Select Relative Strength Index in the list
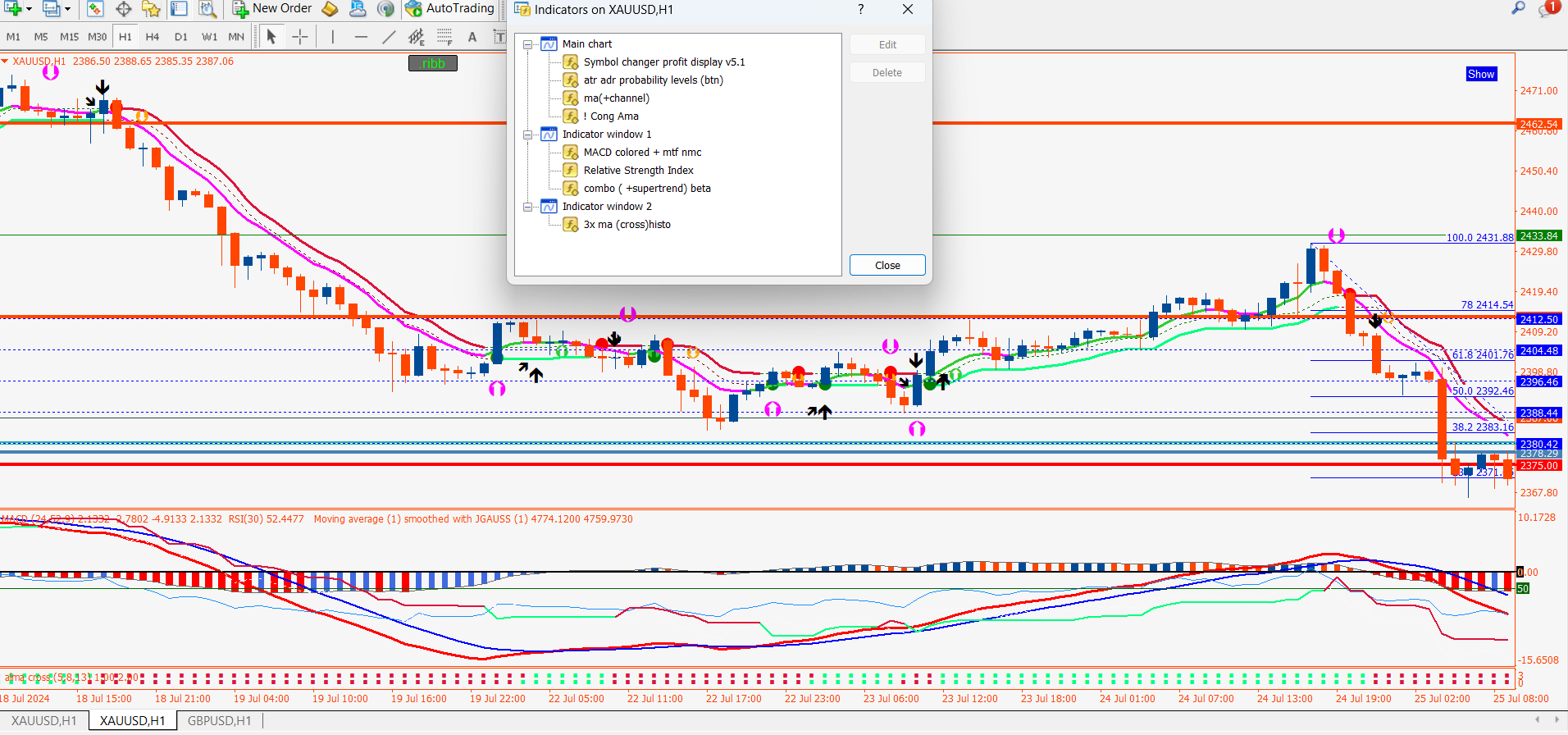Screen dimensions: 1568x735 [x=638, y=171]
